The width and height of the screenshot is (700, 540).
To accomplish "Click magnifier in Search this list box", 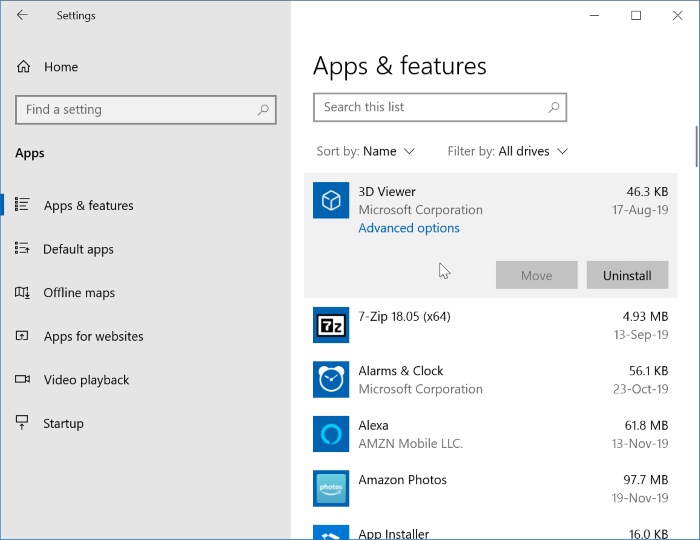I will (554, 107).
